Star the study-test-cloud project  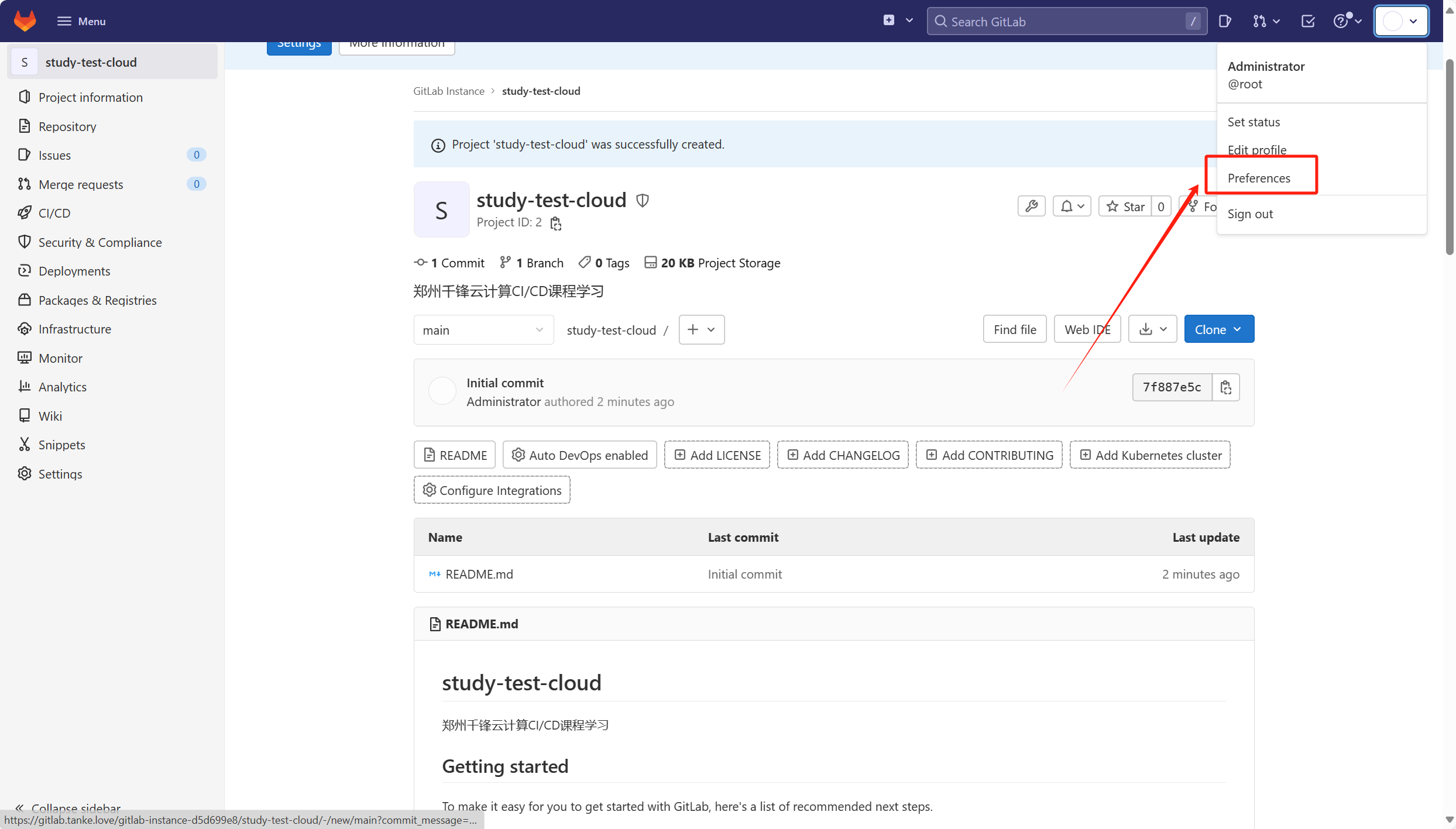[x=1125, y=207]
